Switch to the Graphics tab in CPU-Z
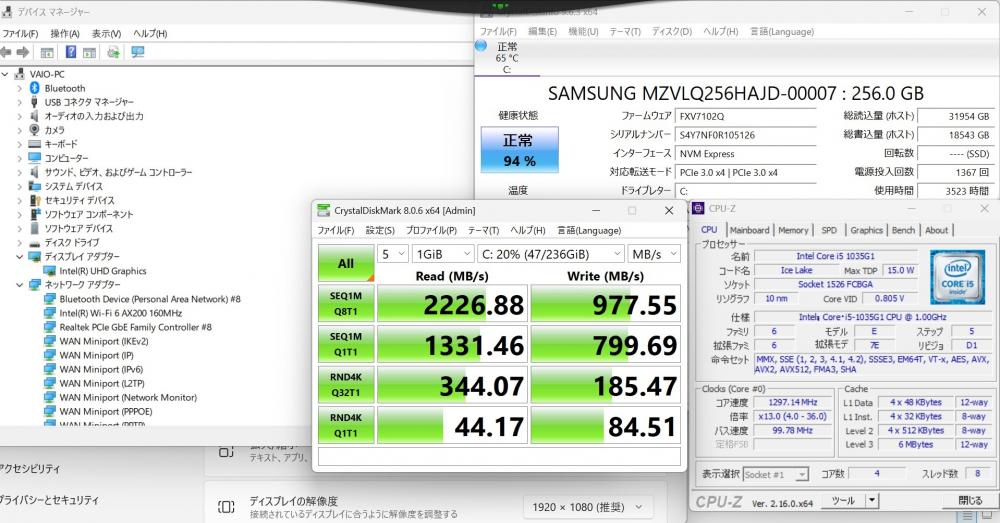 pos(866,230)
